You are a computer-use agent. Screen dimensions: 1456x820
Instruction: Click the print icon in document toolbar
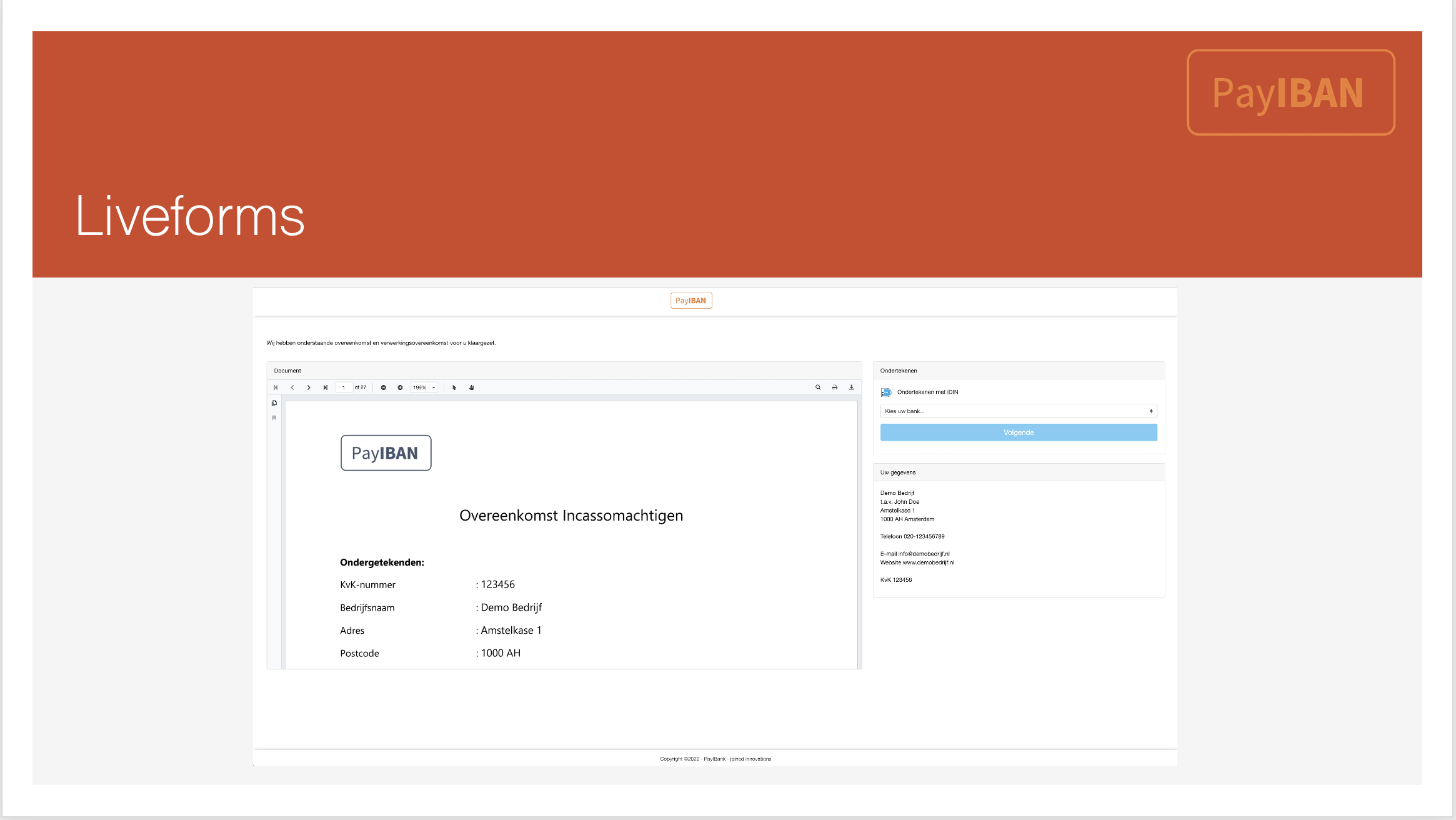[834, 387]
